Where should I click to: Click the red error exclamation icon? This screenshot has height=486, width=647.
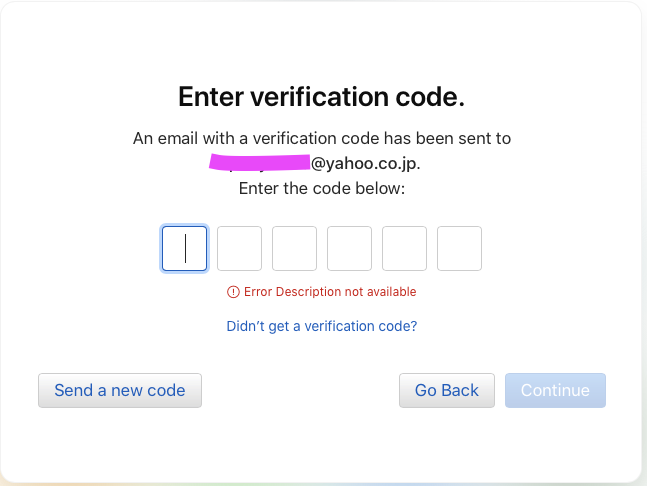click(x=233, y=292)
